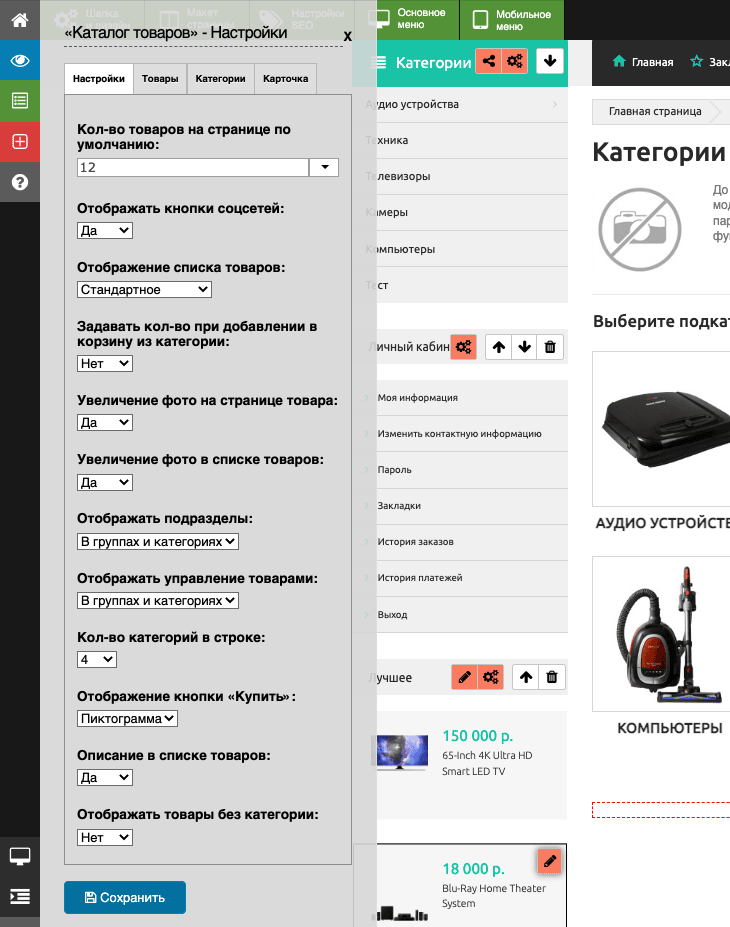Expand the Отображение списка товаров dropdown
Image resolution: width=730 pixels, height=927 pixels.
click(x=144, y=290)
